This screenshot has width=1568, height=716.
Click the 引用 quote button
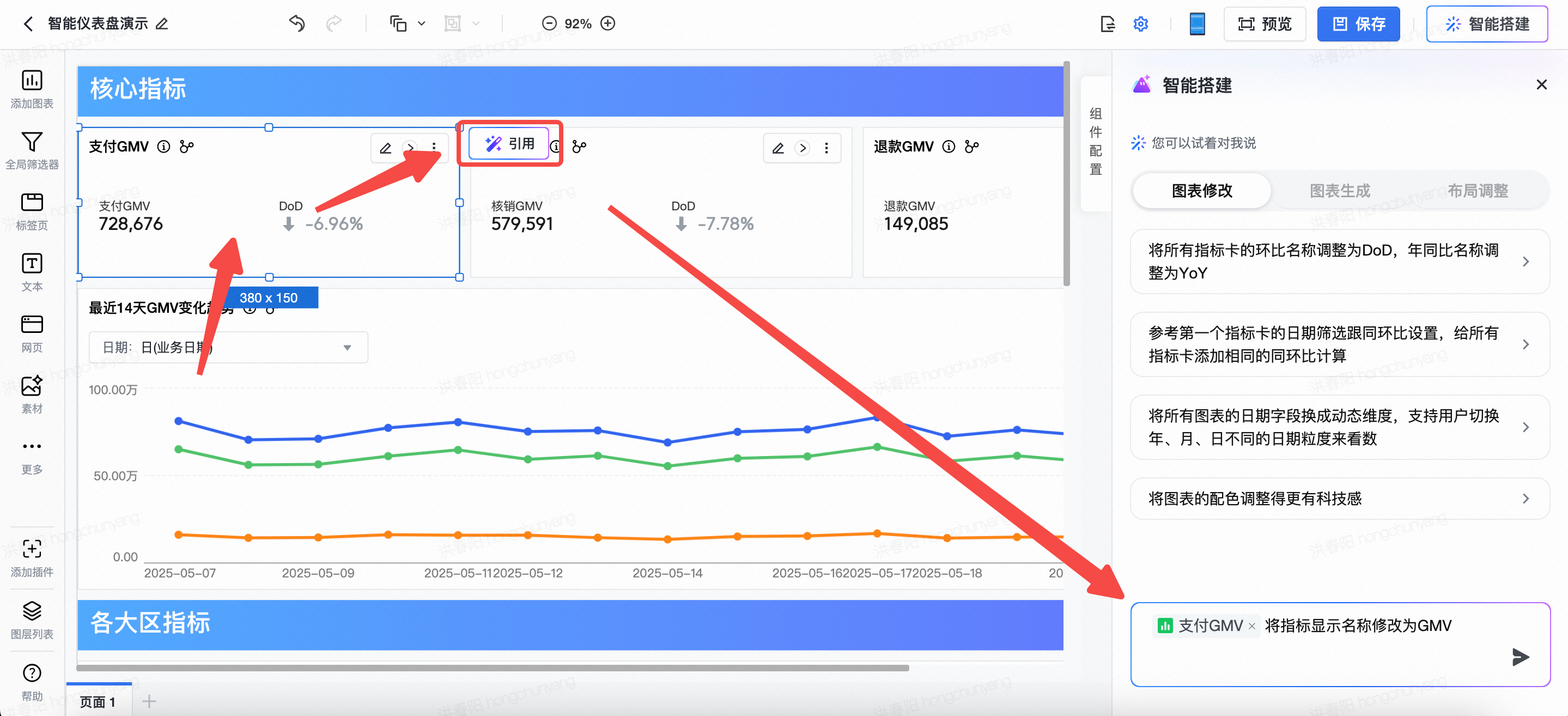point(509,144)
